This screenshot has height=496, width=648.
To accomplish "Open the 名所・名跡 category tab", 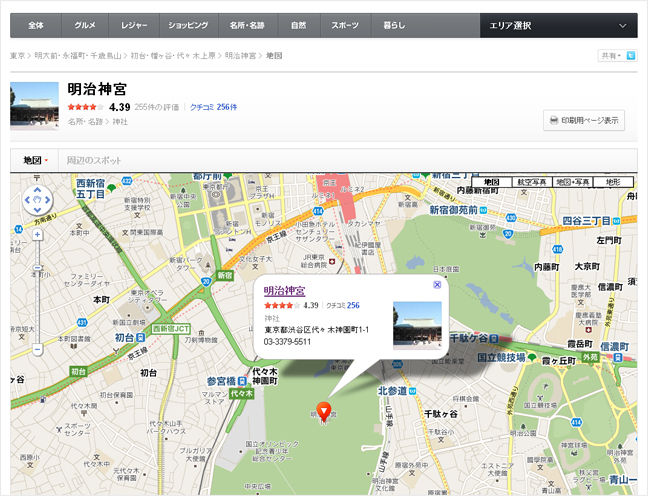I will coord(248,25).
